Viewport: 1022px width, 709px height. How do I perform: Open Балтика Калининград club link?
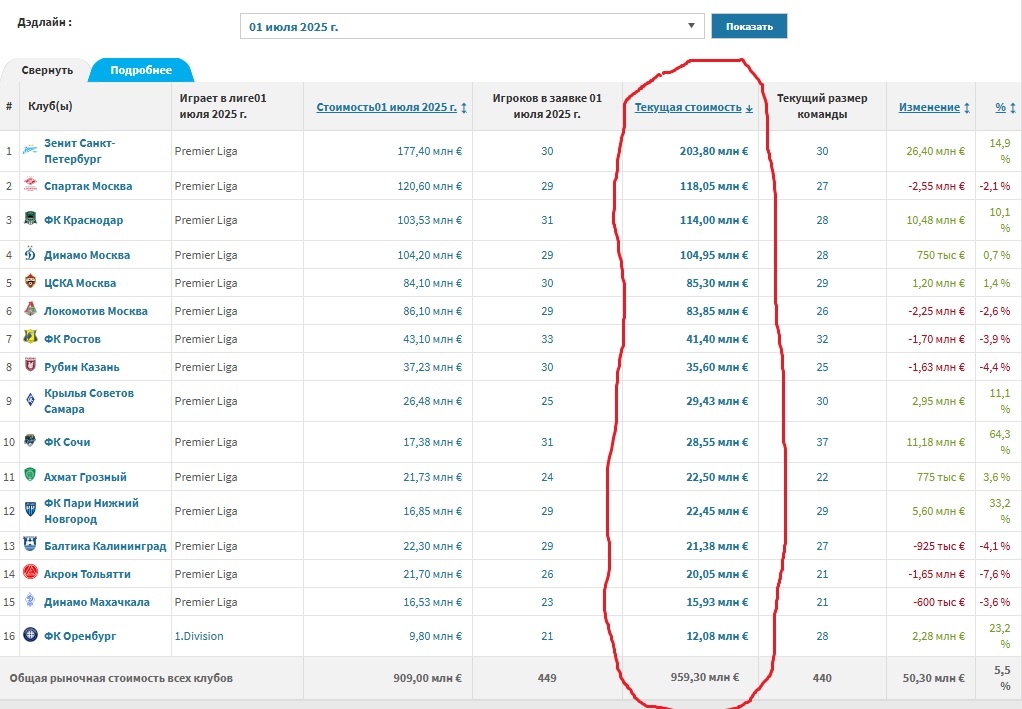tap(105, 546)
